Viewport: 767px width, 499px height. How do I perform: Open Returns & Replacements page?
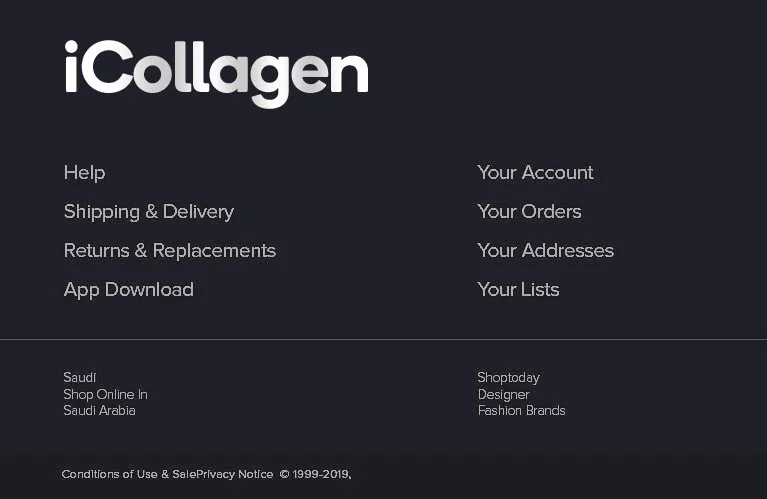pos(169,251)
